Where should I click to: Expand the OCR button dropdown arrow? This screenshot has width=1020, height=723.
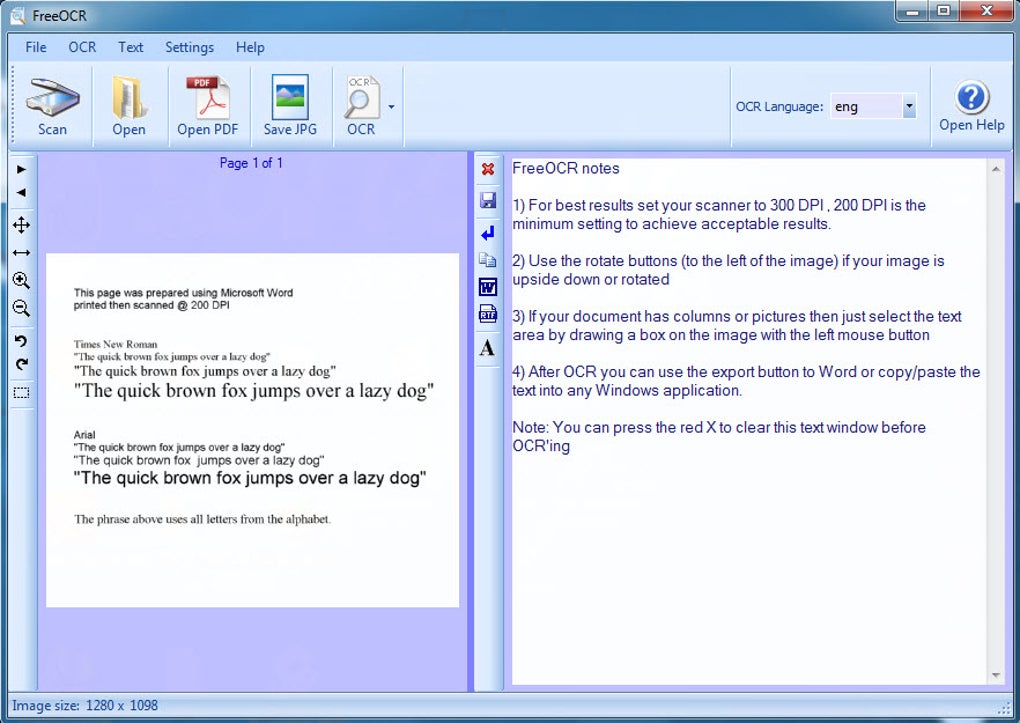[391, 107]
